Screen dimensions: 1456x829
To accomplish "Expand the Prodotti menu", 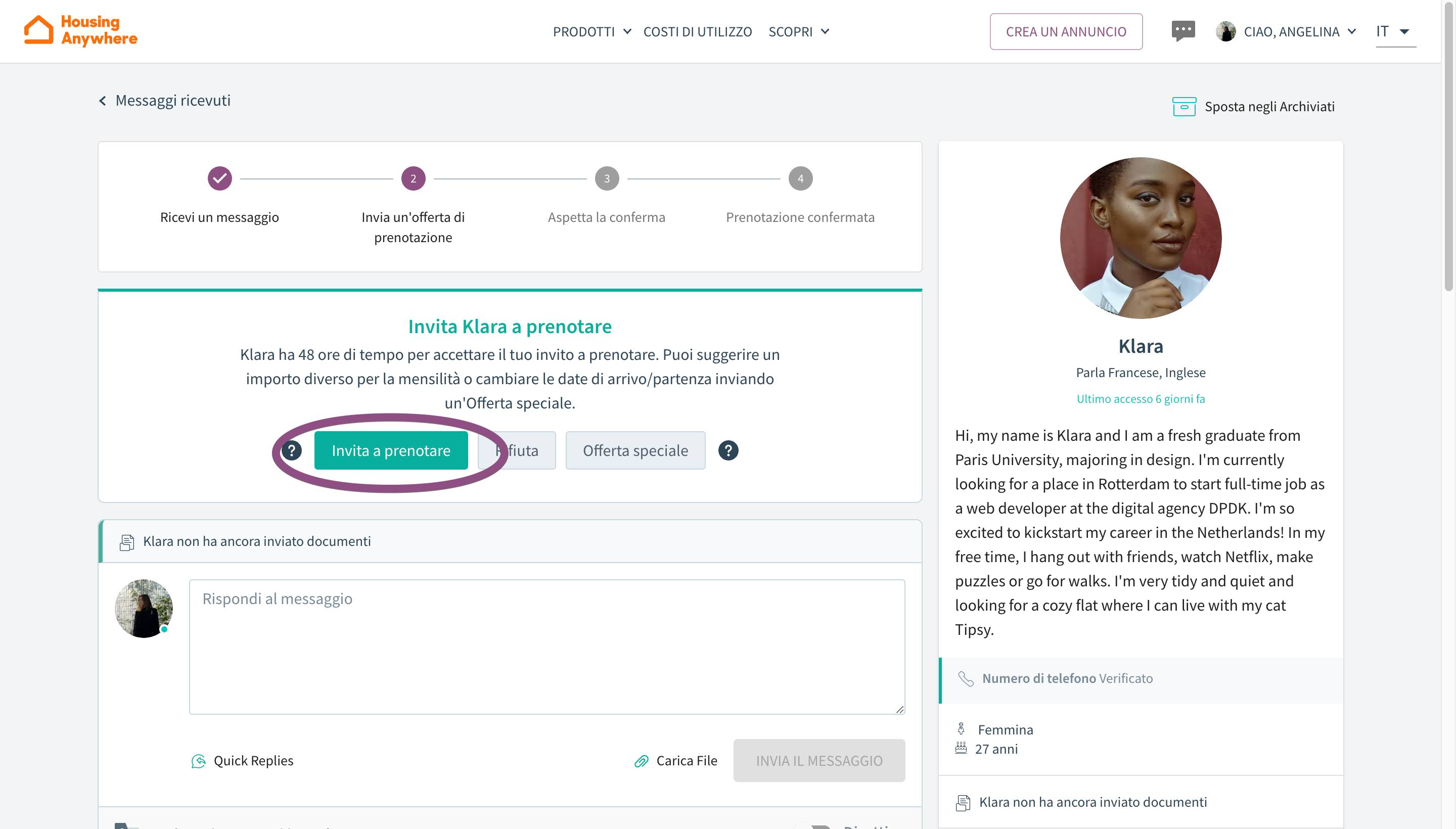I will click(591, 32).
